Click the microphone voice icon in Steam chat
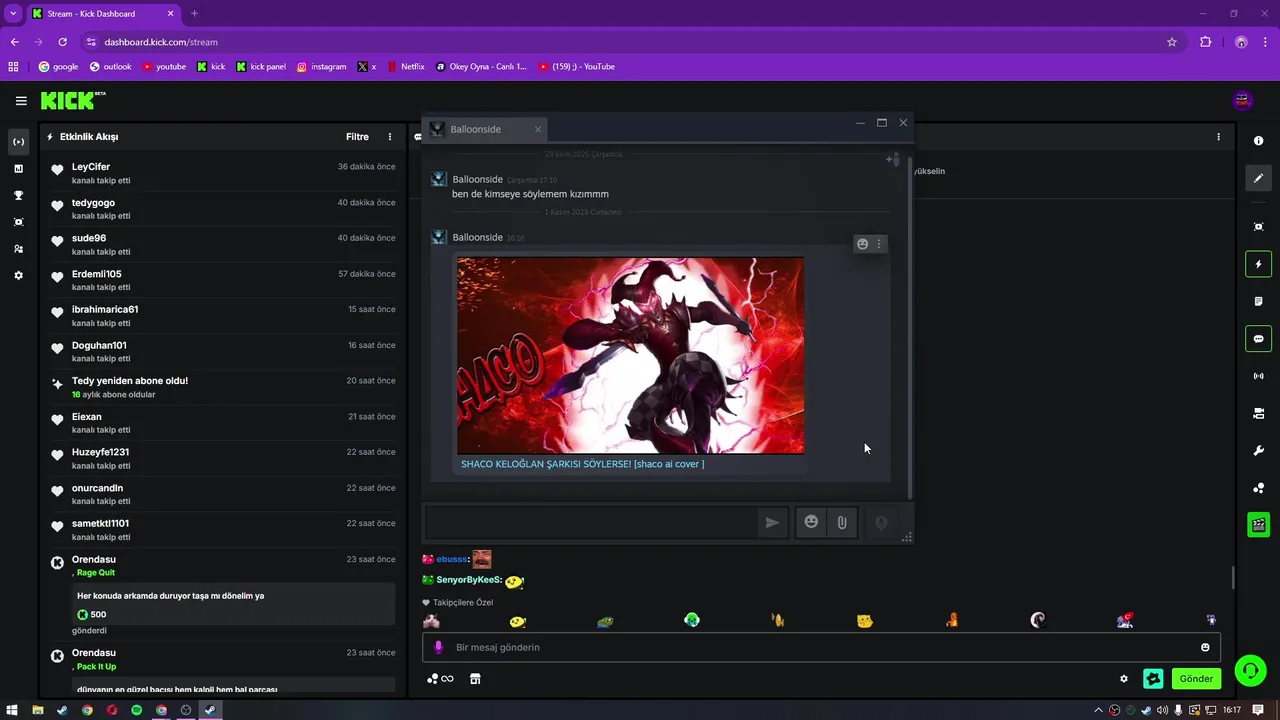1280x720 pixels. [881, 522]
